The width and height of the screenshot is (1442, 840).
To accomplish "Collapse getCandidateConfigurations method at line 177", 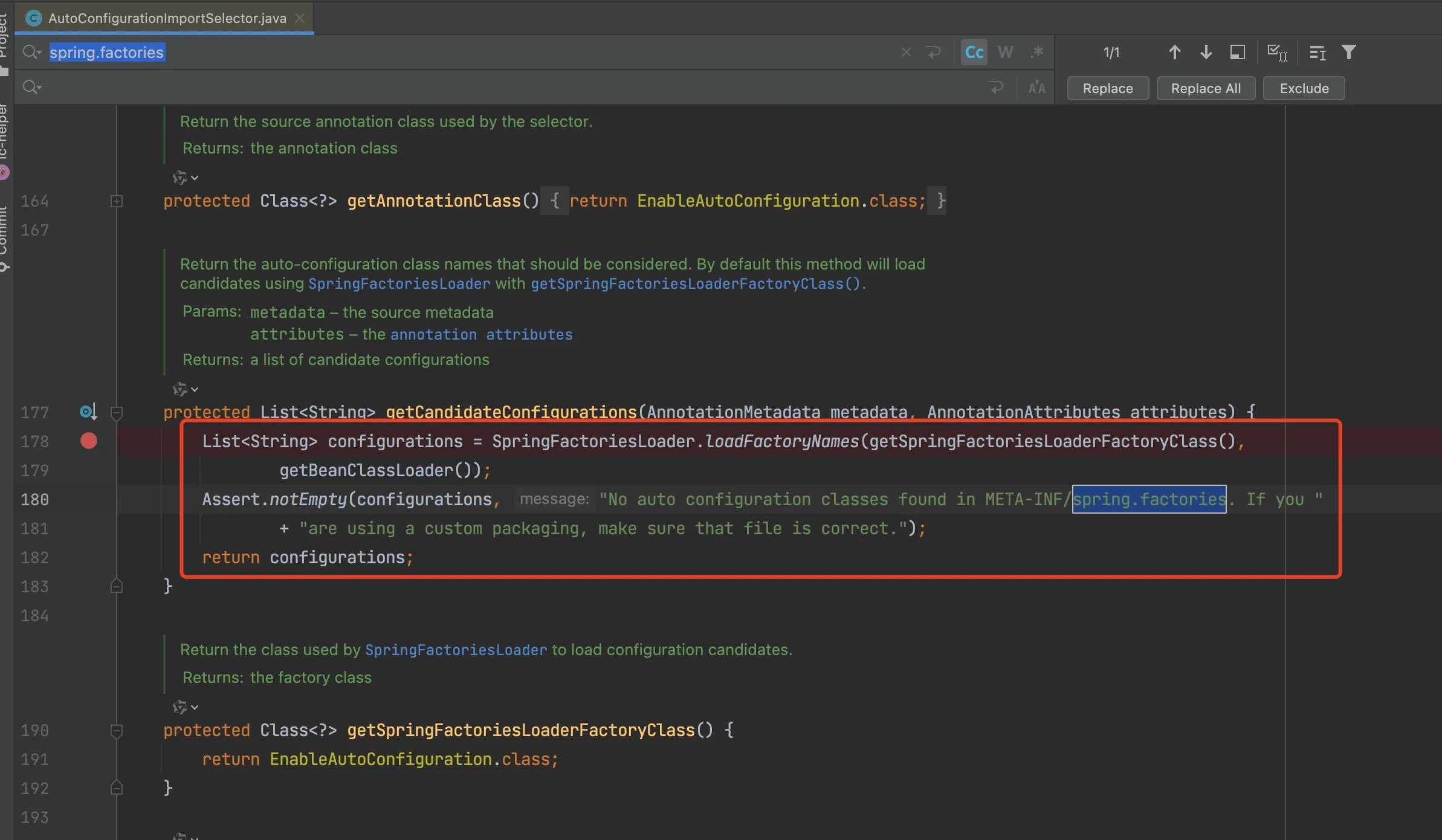I will point(117,413).
